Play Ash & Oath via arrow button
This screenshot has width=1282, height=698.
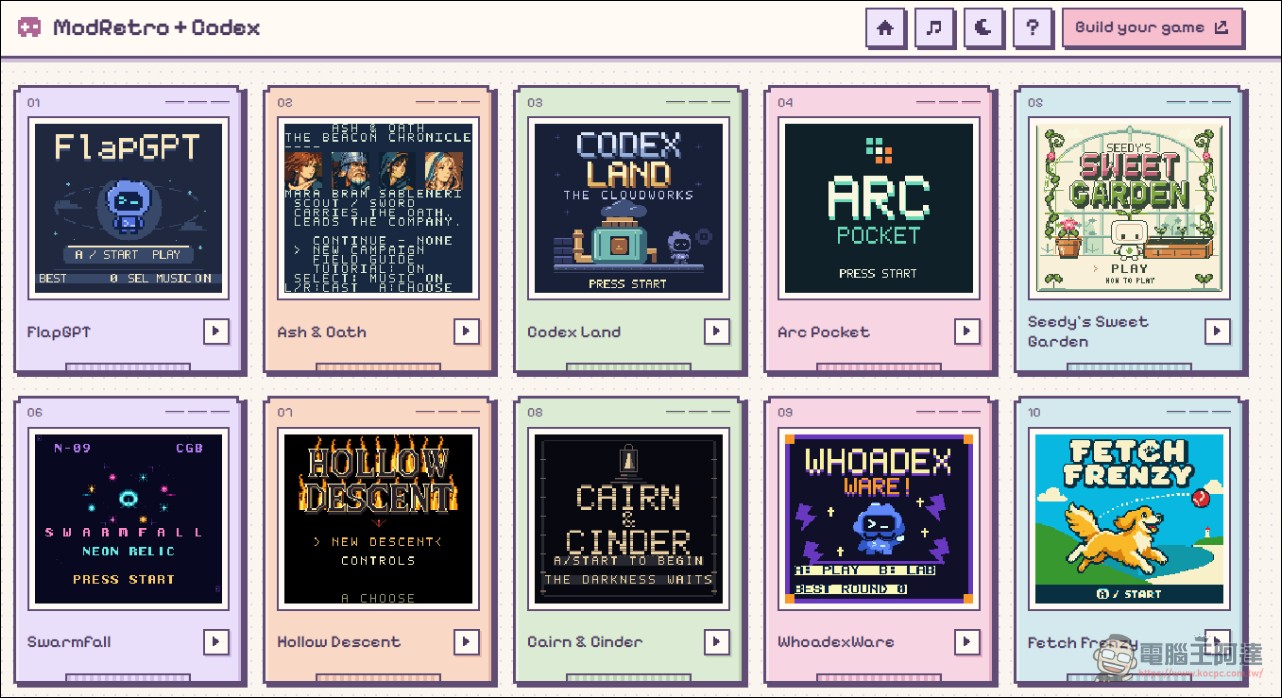point(467,331)
